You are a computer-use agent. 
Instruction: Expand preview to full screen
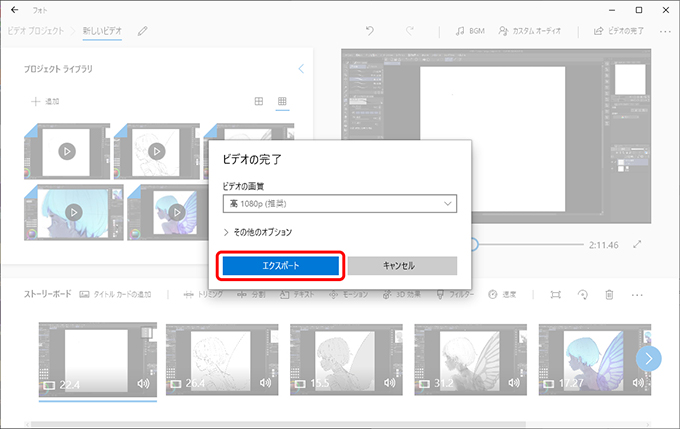pyautogui.click(x=636, y=244)
